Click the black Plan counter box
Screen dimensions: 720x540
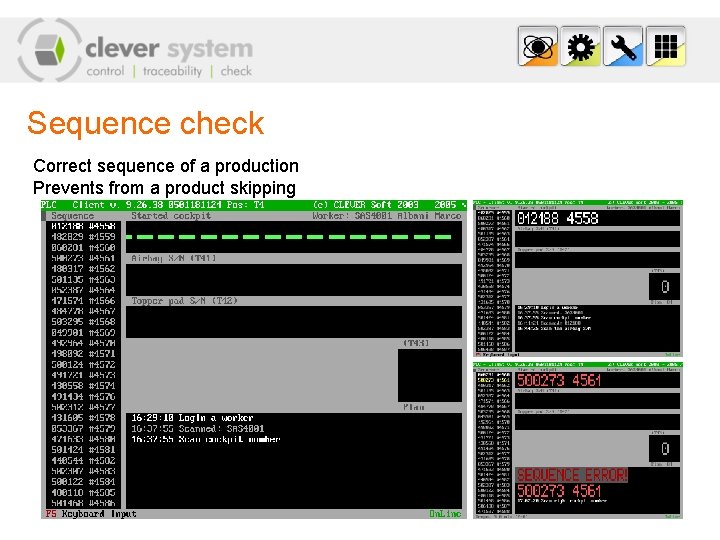pyautogui.click(x=430, y=376)
